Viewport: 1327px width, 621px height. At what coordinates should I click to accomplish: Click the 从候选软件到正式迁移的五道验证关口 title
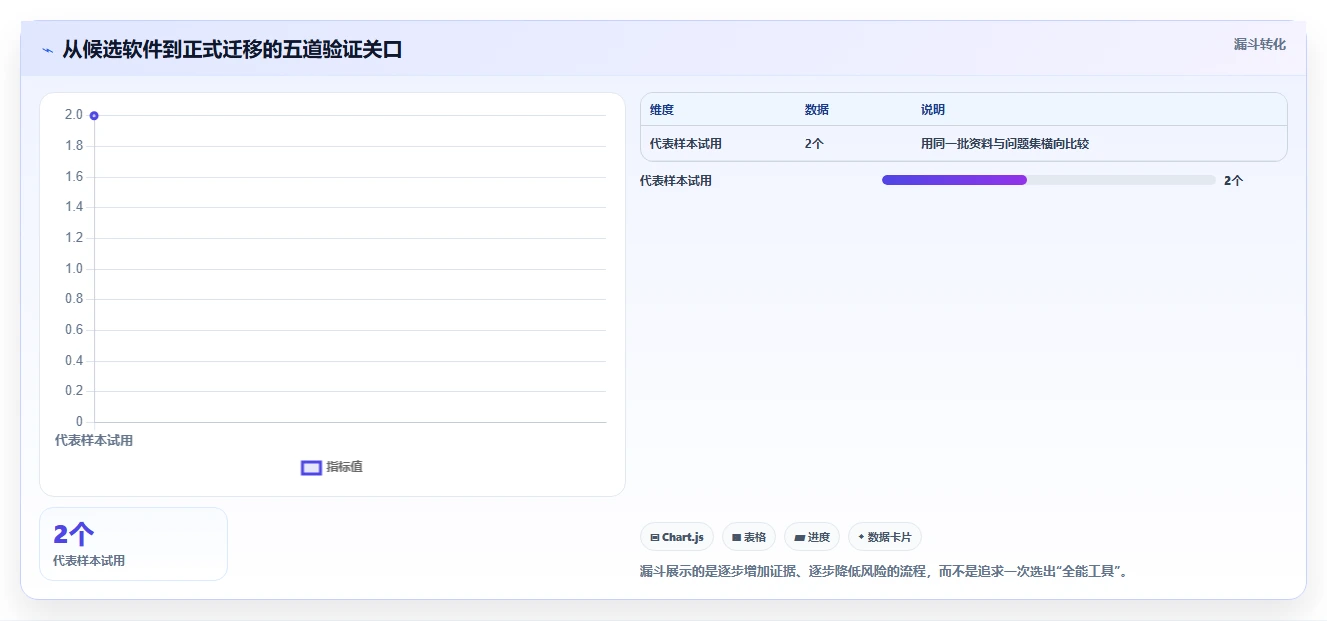232,50
